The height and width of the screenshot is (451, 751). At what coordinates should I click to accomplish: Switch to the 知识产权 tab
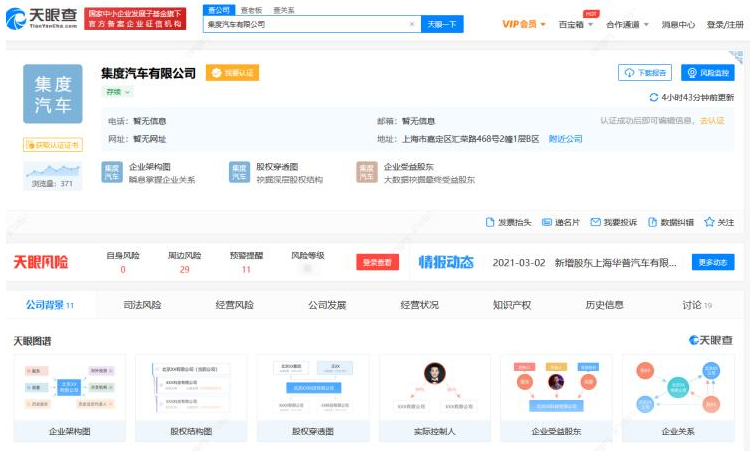click(512, 305)
